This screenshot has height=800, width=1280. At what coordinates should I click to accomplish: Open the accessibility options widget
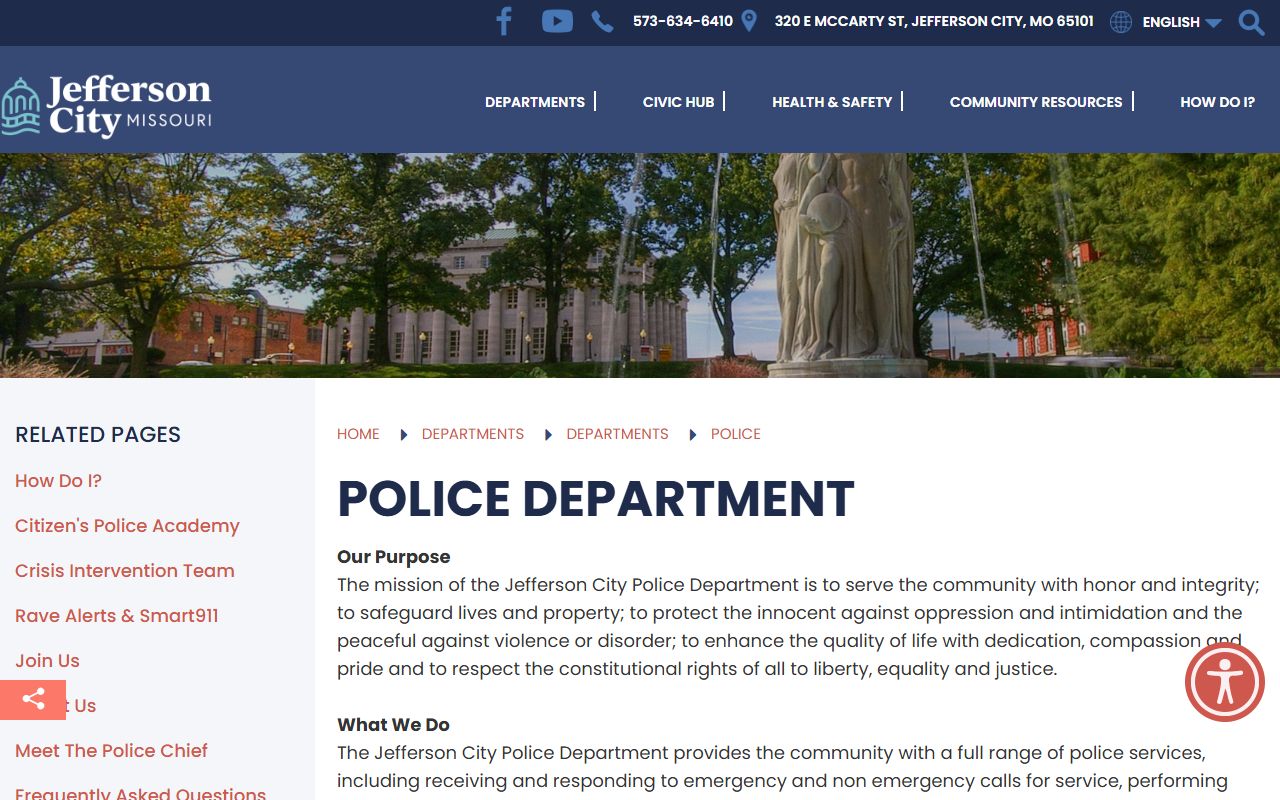[1225, 682]
